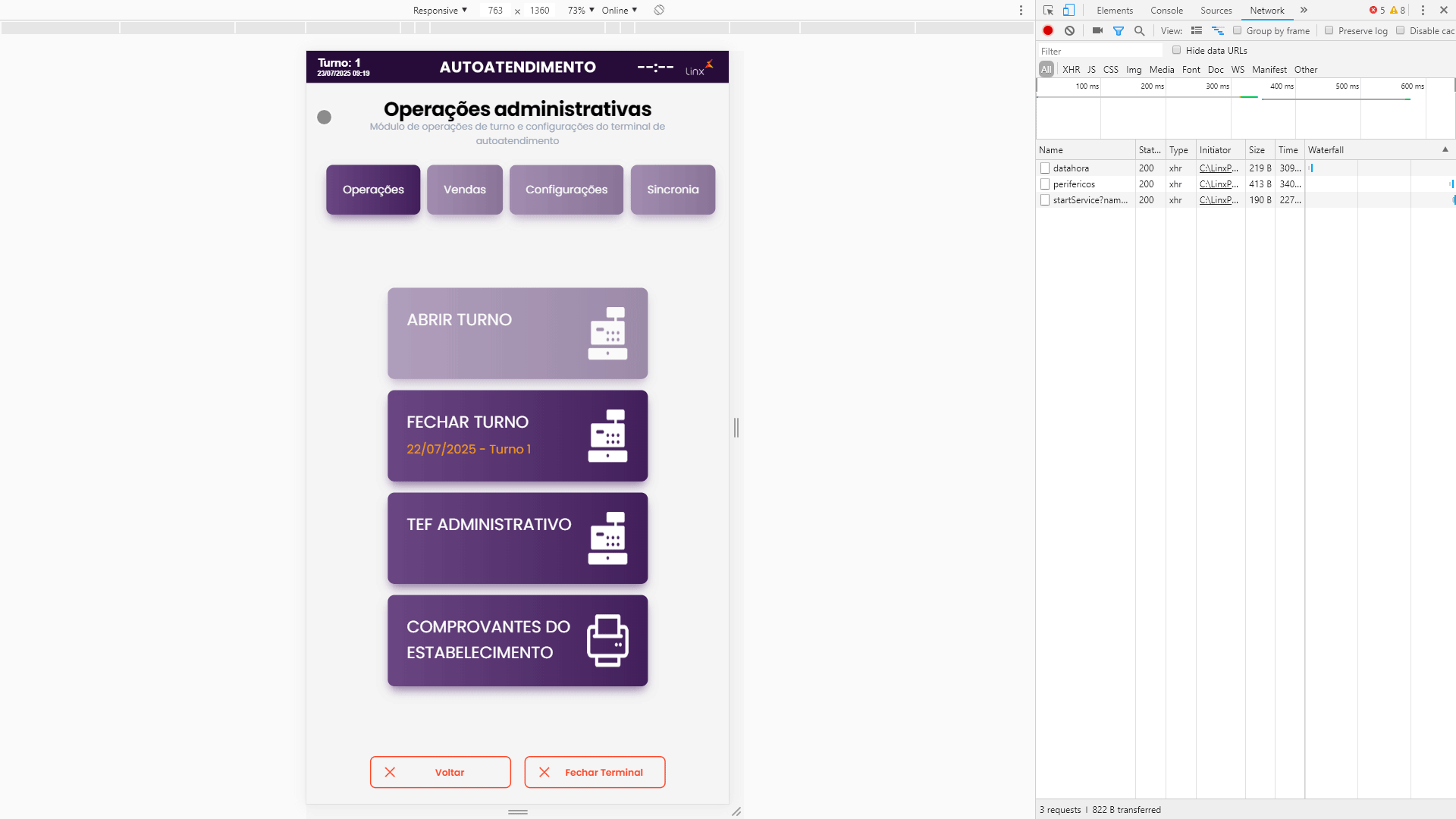Toggle device toolbar icon in DevTools
Screen dimensions: 1456x819
tap(1068, 10)
